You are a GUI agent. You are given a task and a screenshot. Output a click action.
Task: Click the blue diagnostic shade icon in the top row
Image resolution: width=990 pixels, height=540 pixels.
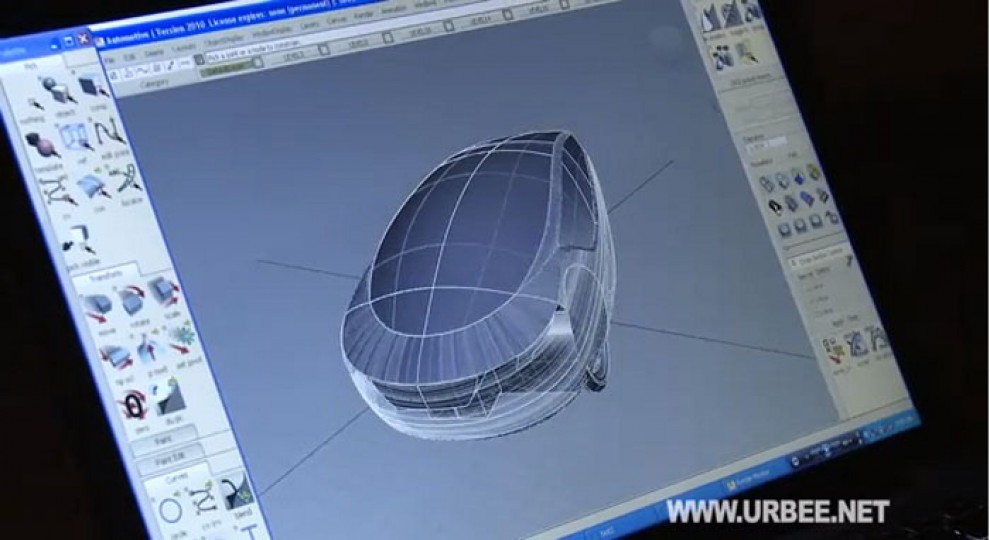(797, 177)
